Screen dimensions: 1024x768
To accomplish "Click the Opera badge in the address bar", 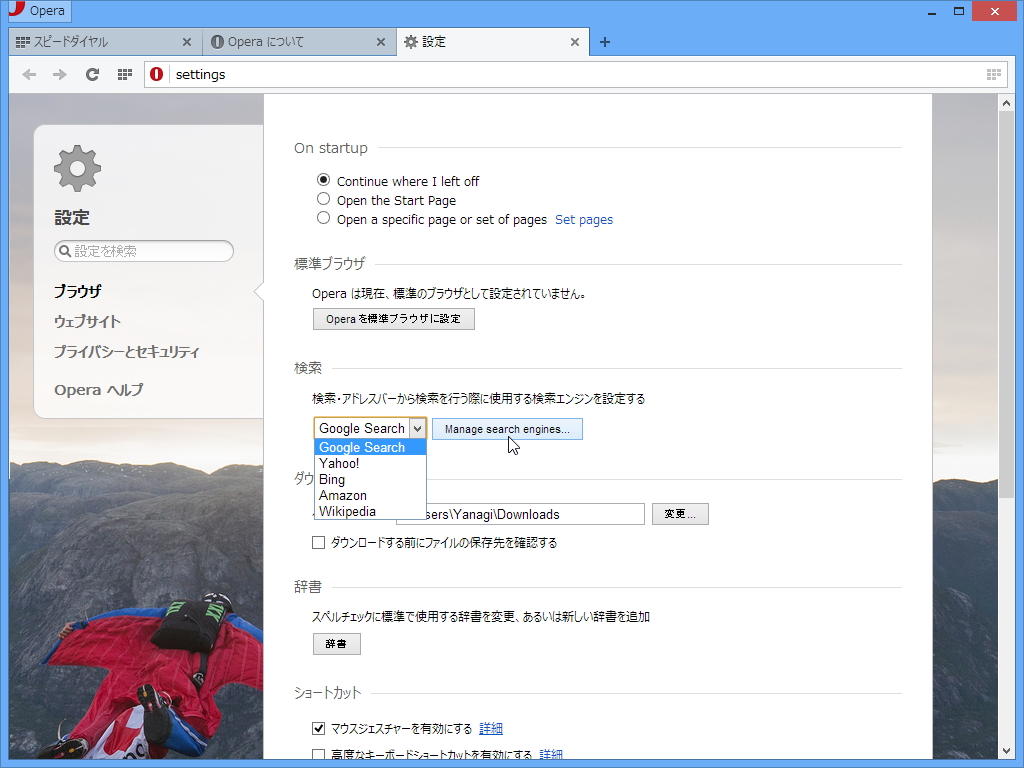I will click(x=158, y=74).
